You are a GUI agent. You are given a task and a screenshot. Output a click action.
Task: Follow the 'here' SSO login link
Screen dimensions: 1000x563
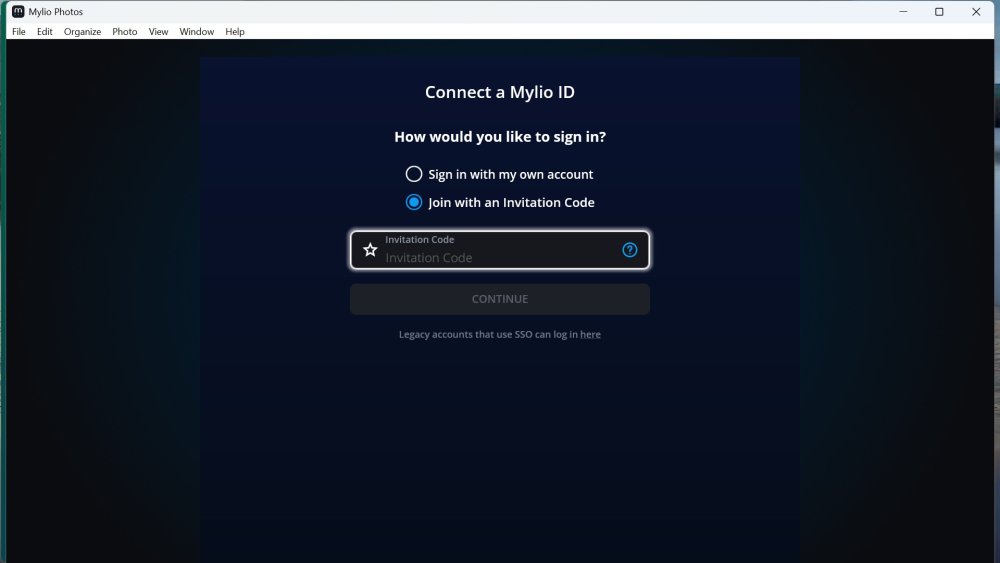click(590, 334)
